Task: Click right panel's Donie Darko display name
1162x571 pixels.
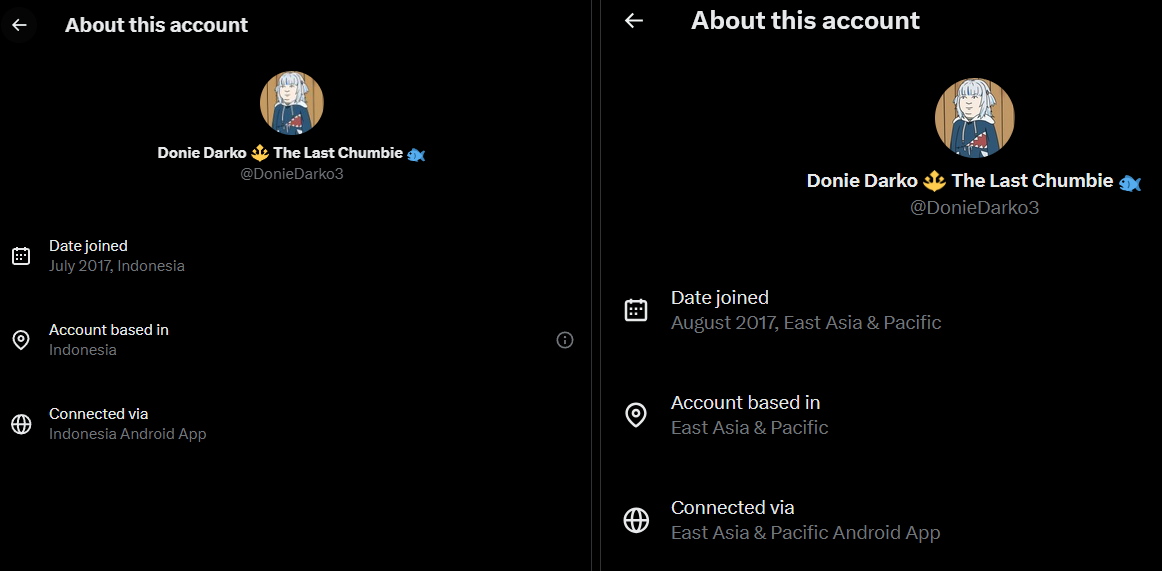Action: pos(974,181)
